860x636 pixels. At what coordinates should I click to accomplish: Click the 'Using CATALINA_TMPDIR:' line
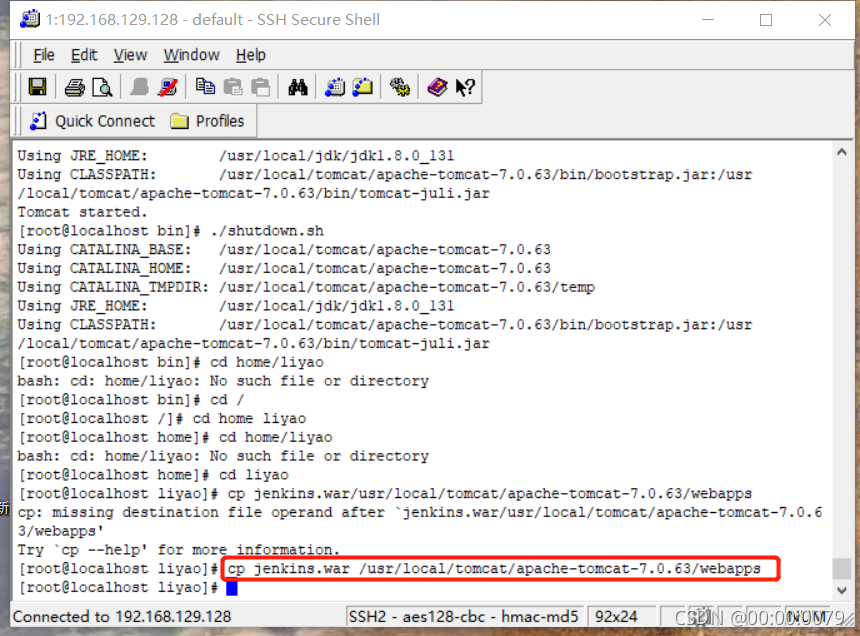pyautogui.click(x=306, y=287)
